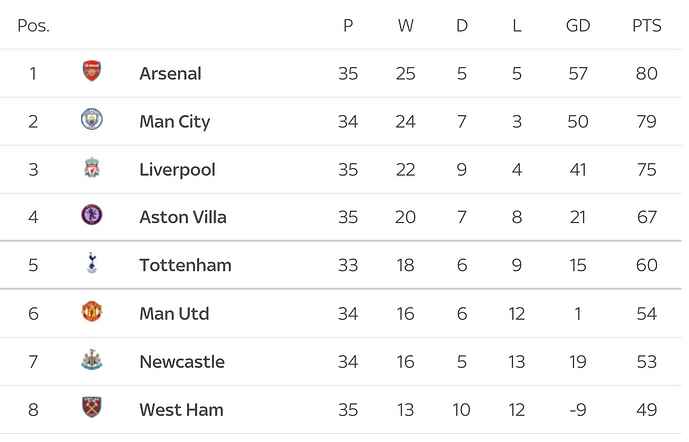The width and height of the screenshot is (689, 442).
Task: Click the Pos. column header
Action: (33, 26)
